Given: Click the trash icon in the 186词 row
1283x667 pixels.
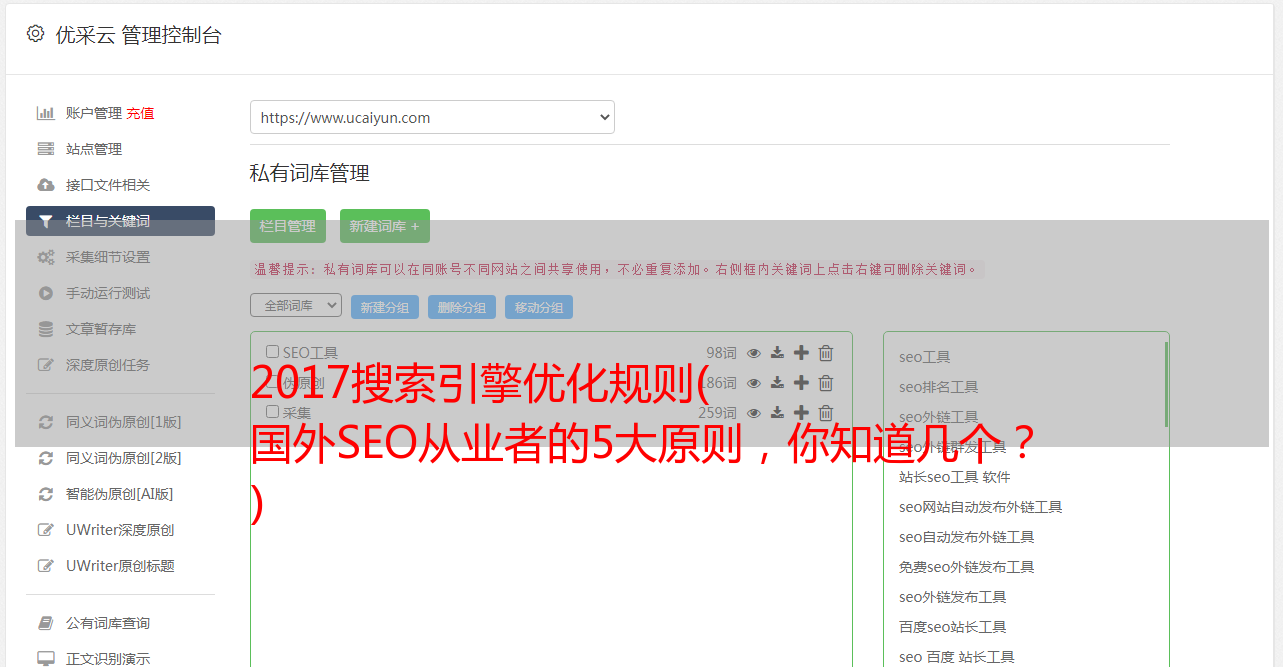Looking at the screenshot, I should tap(826, 382).
